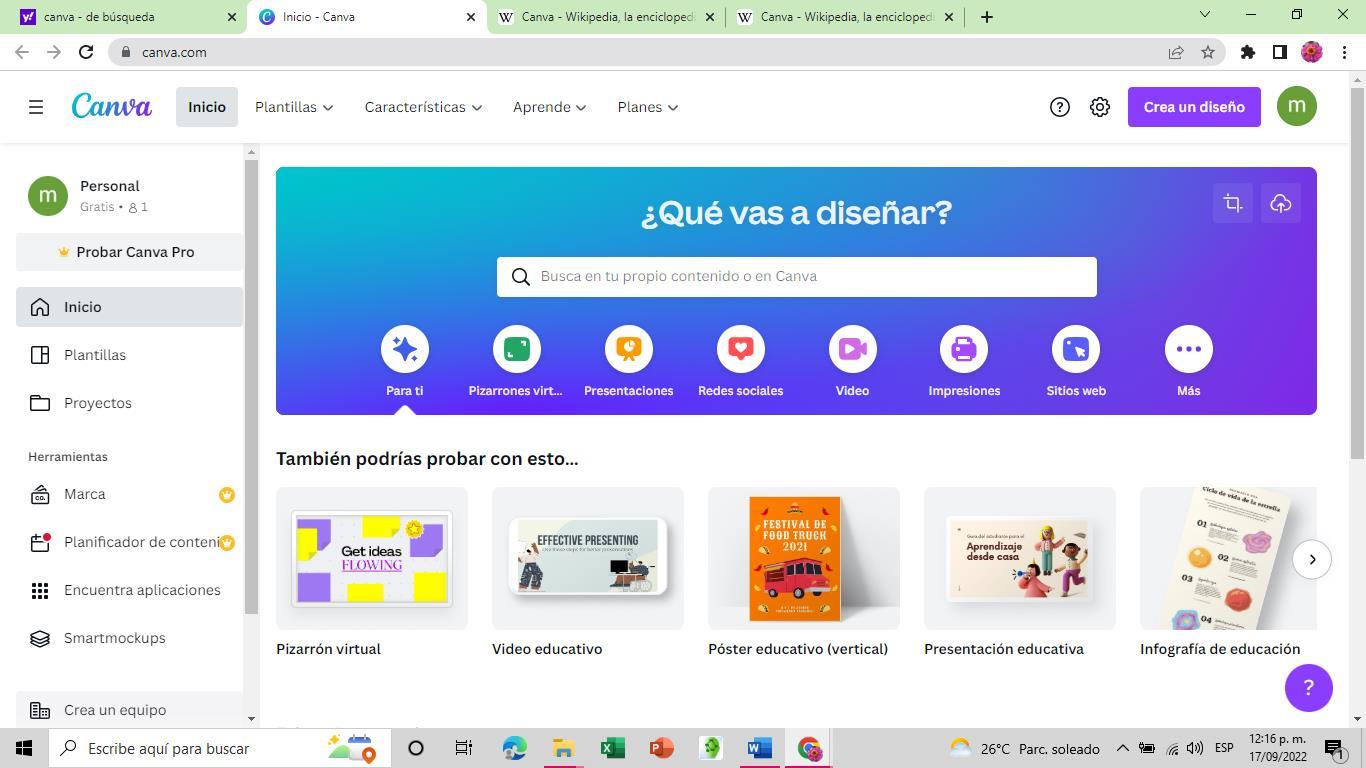Image resolution: width=1366 pixels, height=768 pixels.
Task: Open the Infografía de educación thumbnail
Action: coord(1228,559)
